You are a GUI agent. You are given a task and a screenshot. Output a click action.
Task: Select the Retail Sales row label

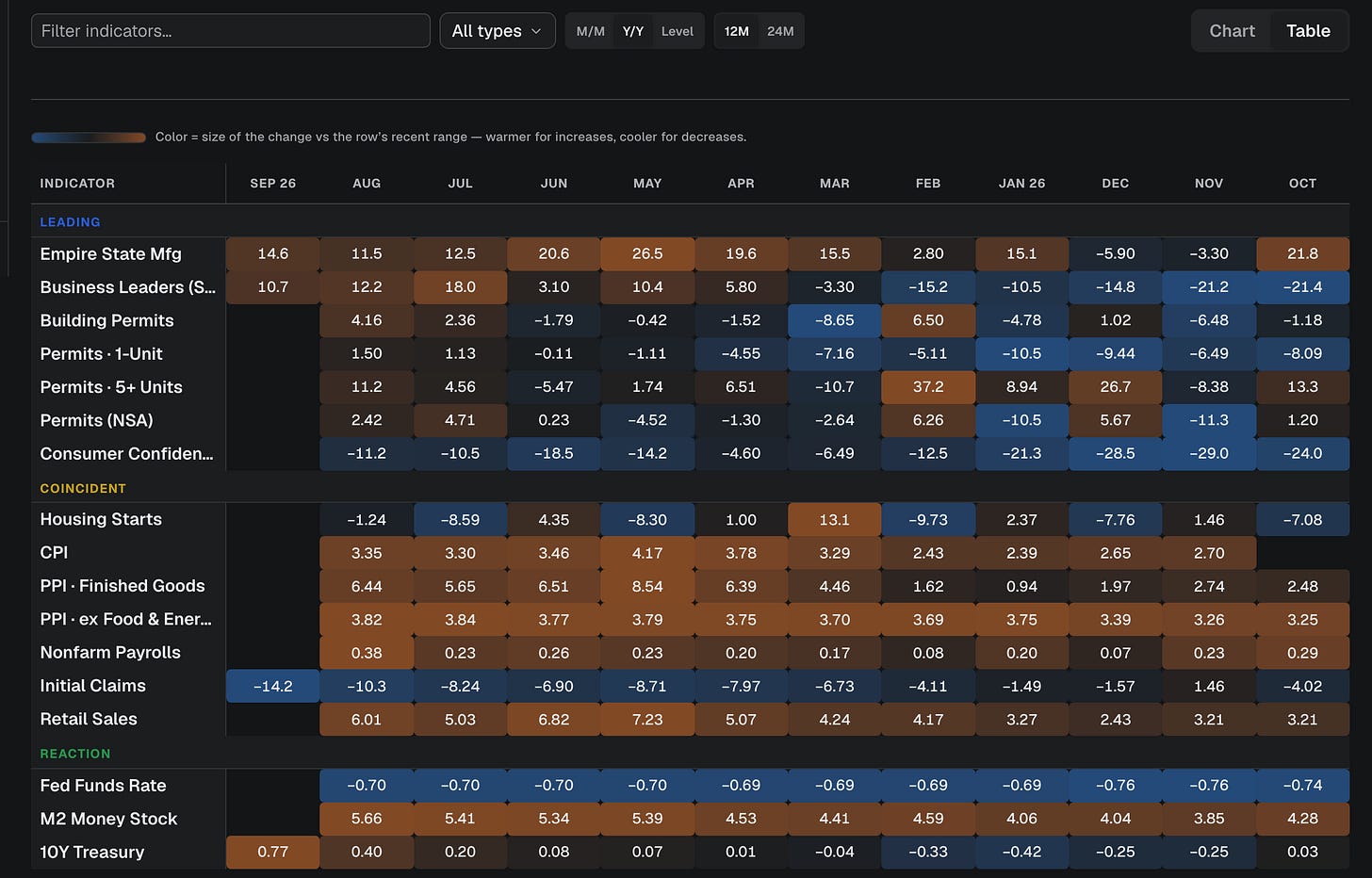coord(89,719)
